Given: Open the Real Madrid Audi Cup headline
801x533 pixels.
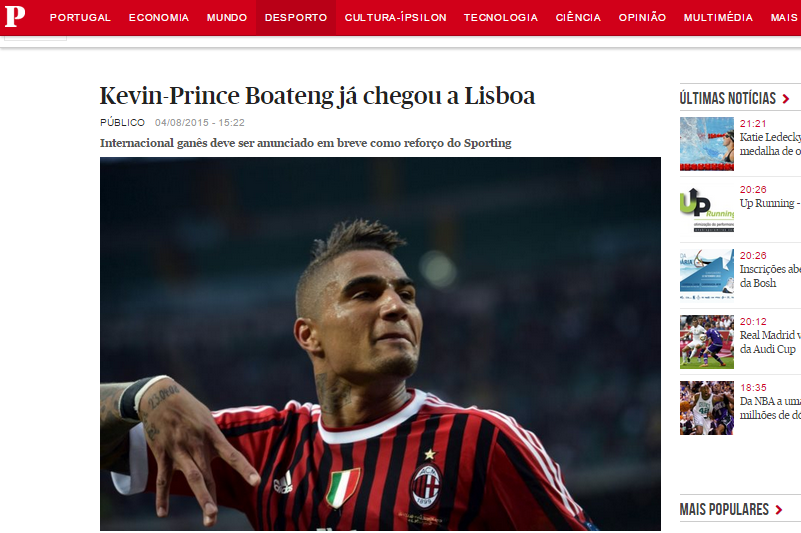Looking at the screenshot, I should (770, 342).
